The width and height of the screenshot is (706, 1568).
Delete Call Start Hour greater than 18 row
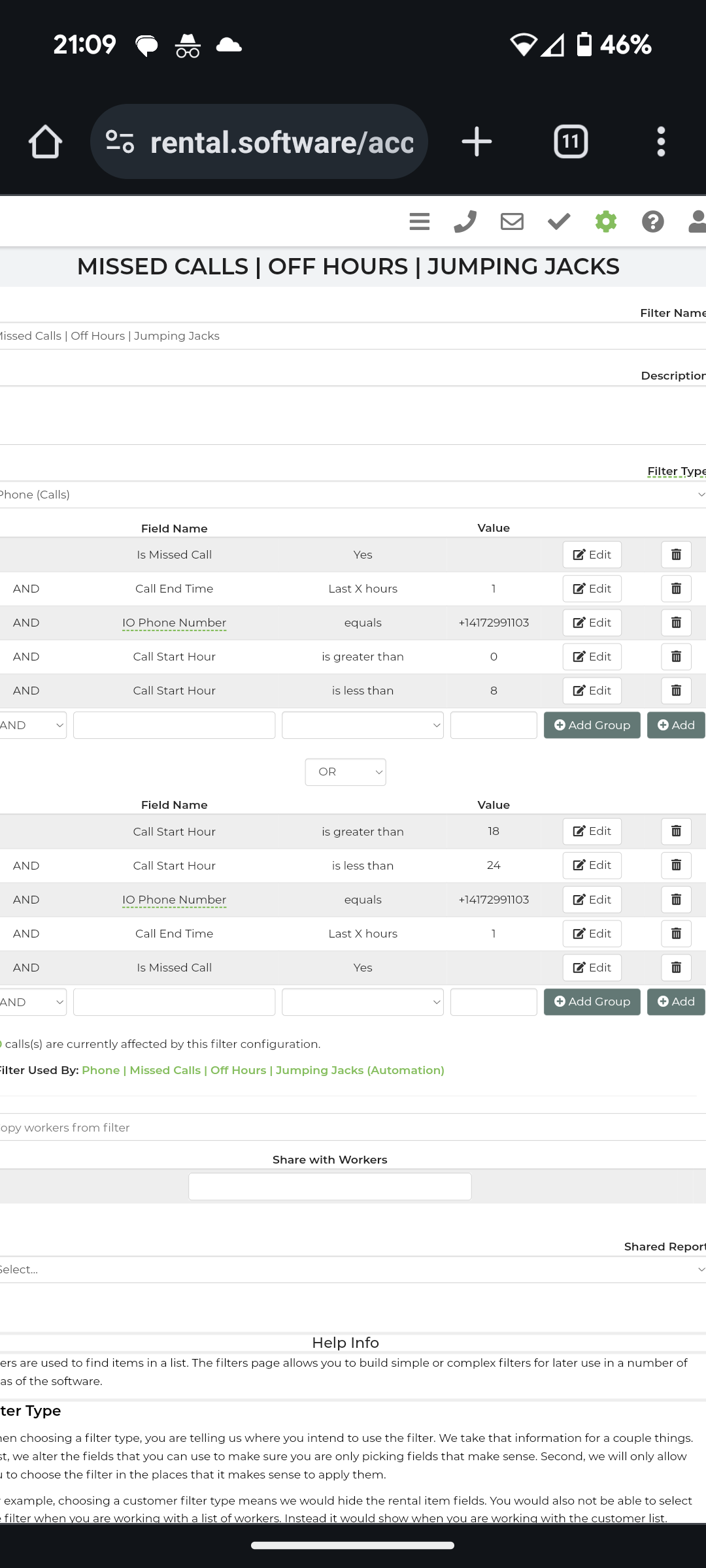click(x=676, y=831)
